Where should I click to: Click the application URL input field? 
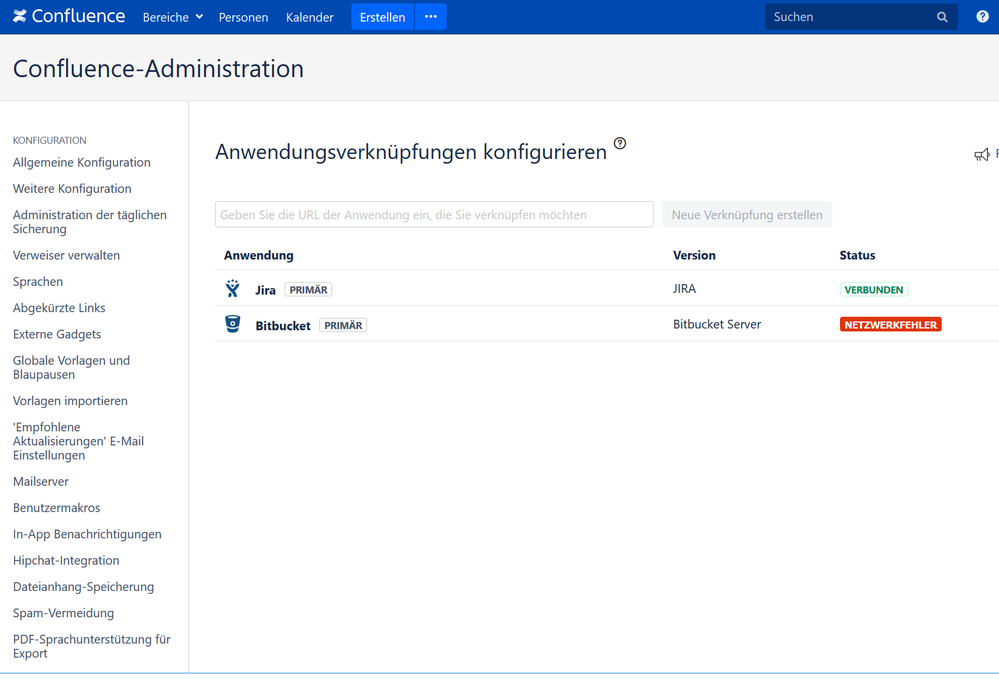coord(434,215)
